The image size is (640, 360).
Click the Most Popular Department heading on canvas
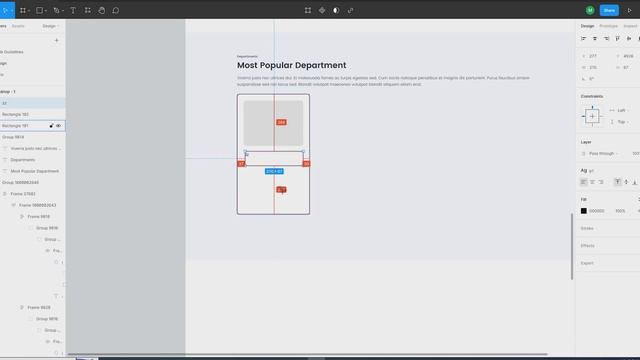point(291,65)
